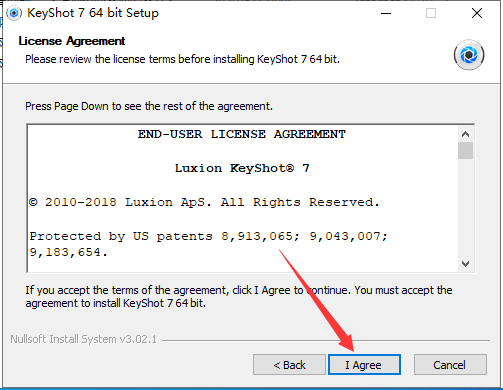Viewport: 503px width, 390px height.
Task: Click the 'License Agreement' heading
Action: [72, 41]
